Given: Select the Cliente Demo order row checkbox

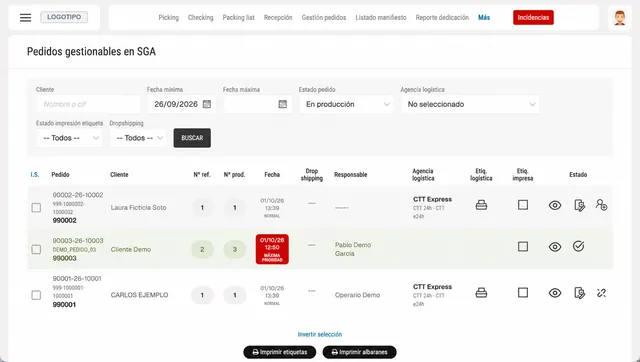Looking at the screenshot, I should coord(36,249).
